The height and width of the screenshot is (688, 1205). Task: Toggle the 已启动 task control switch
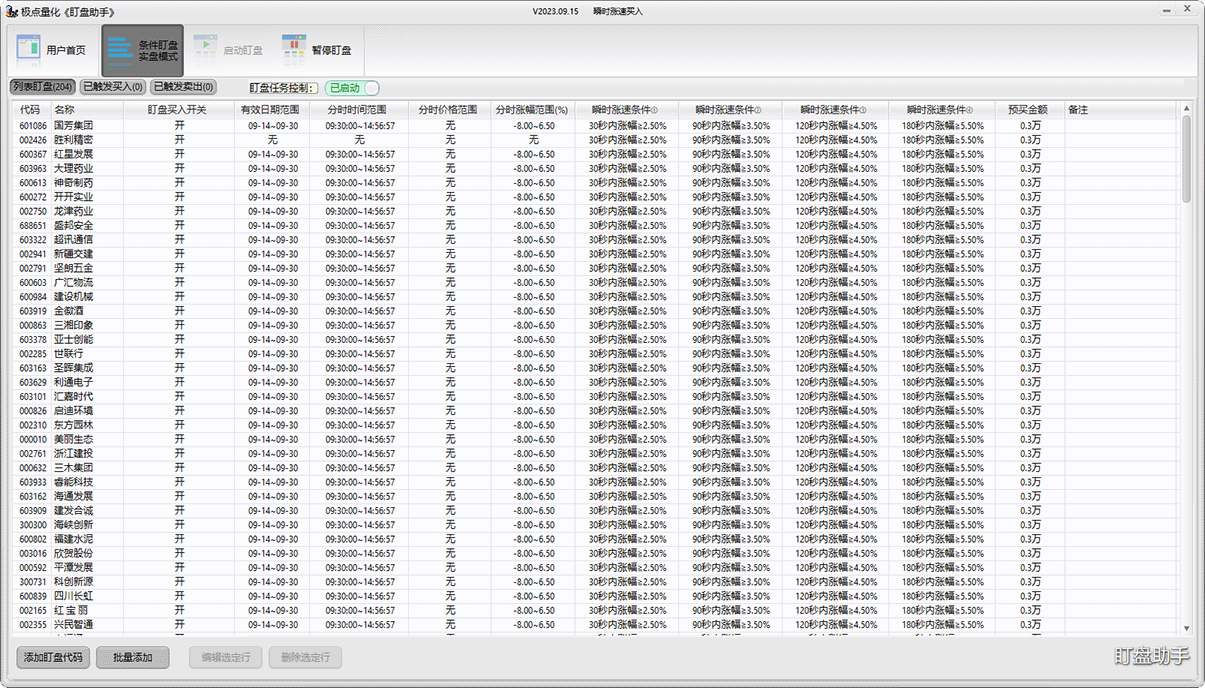click(x=351, y=88)
